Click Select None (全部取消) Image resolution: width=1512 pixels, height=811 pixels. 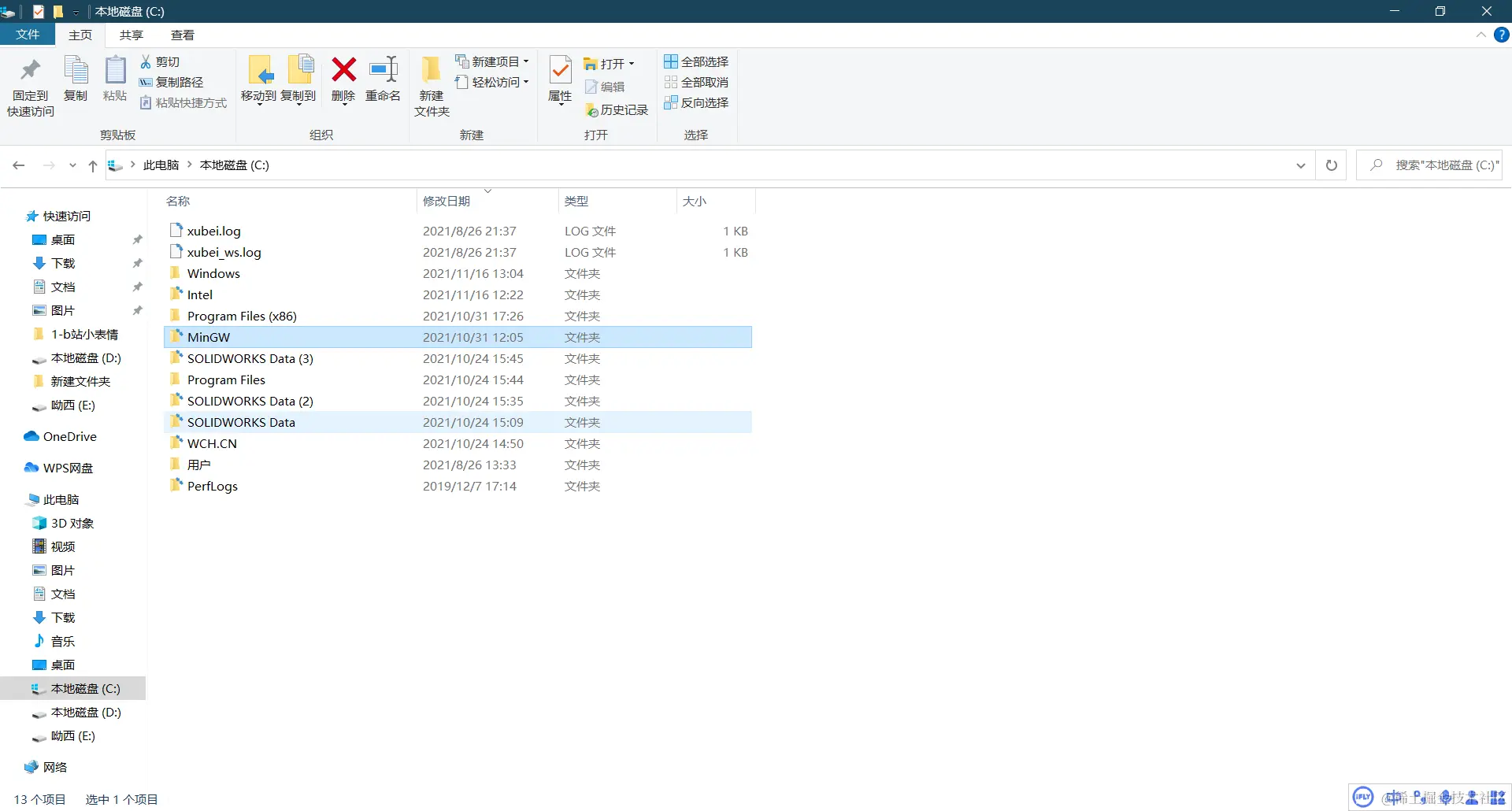(x=696, y=82)
